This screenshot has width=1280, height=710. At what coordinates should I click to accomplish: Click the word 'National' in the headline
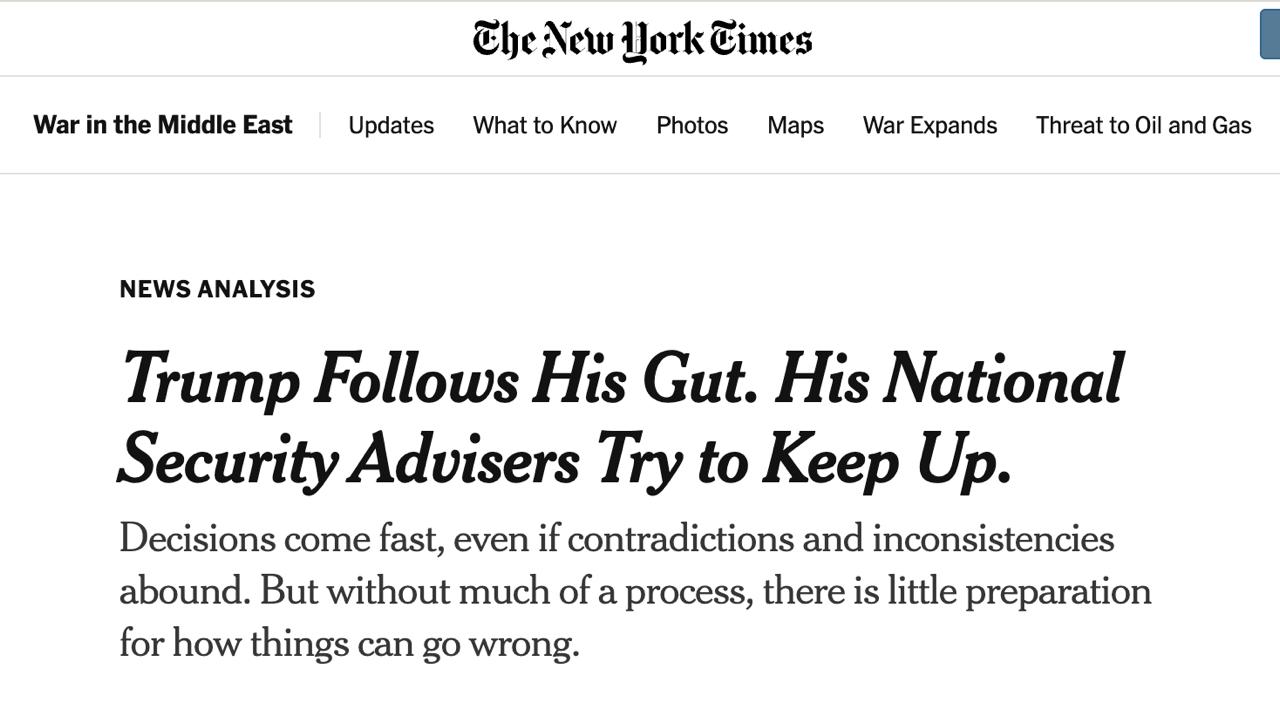click(x=1003, y=379)
